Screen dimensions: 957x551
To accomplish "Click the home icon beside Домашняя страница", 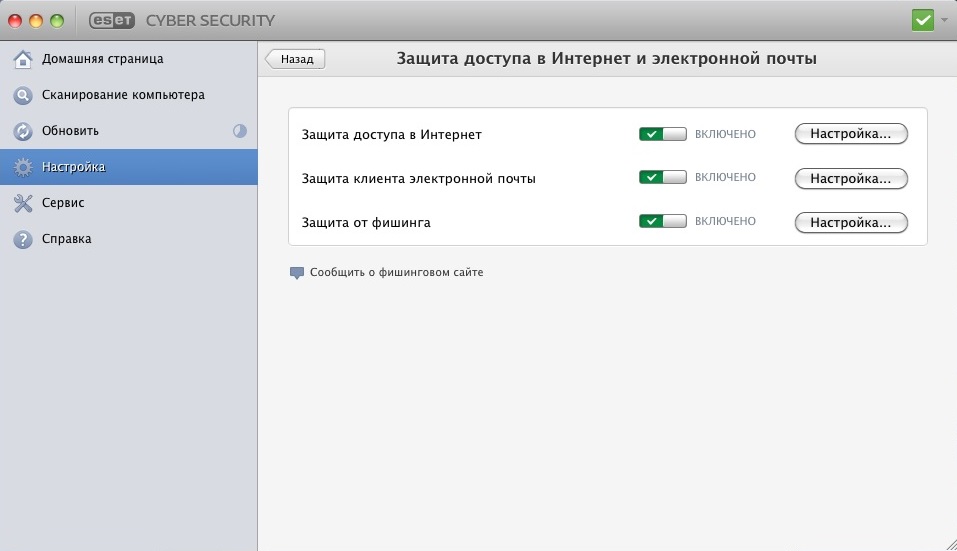I will coord(23,59).
